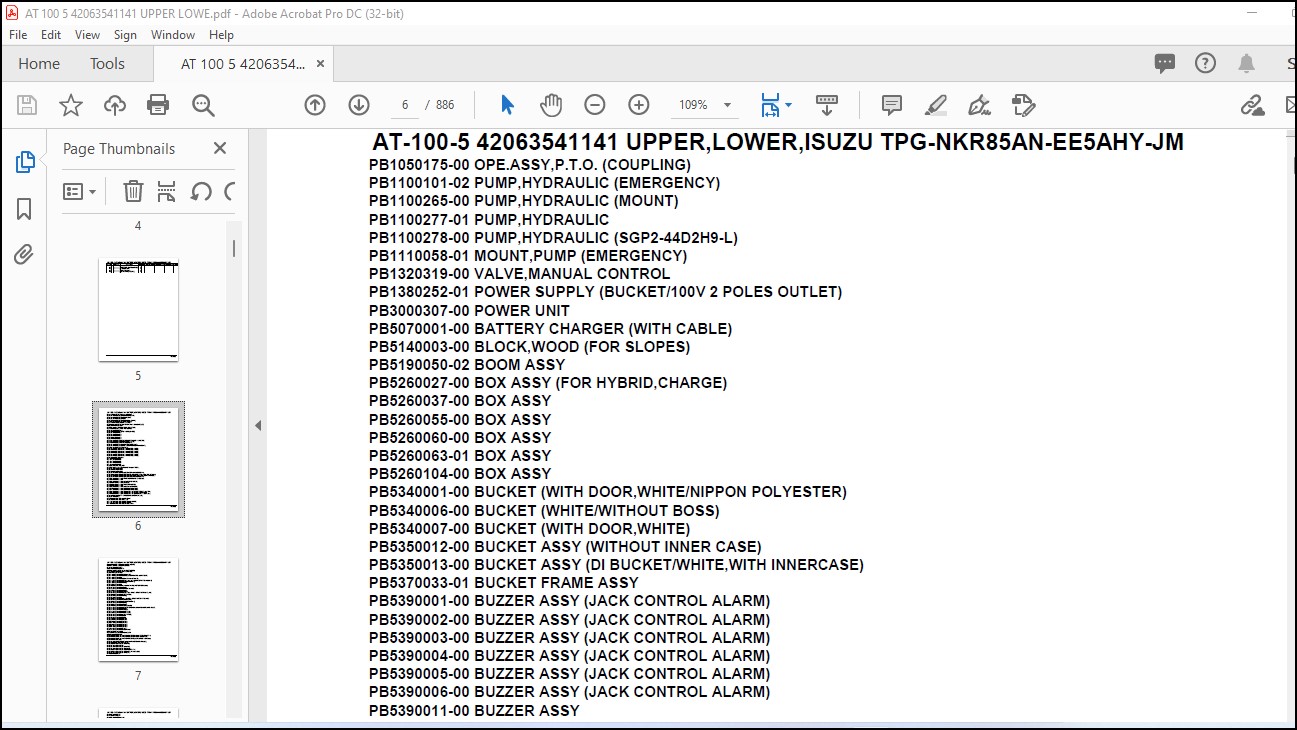Select page 7 thumbnail

[138, 610]
